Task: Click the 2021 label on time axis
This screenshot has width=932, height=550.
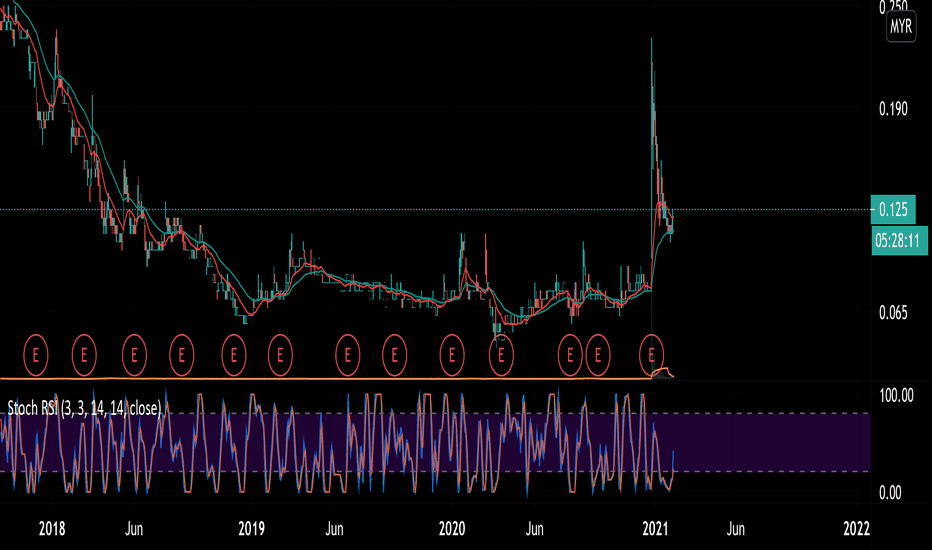Action: [x=654, y=529]
